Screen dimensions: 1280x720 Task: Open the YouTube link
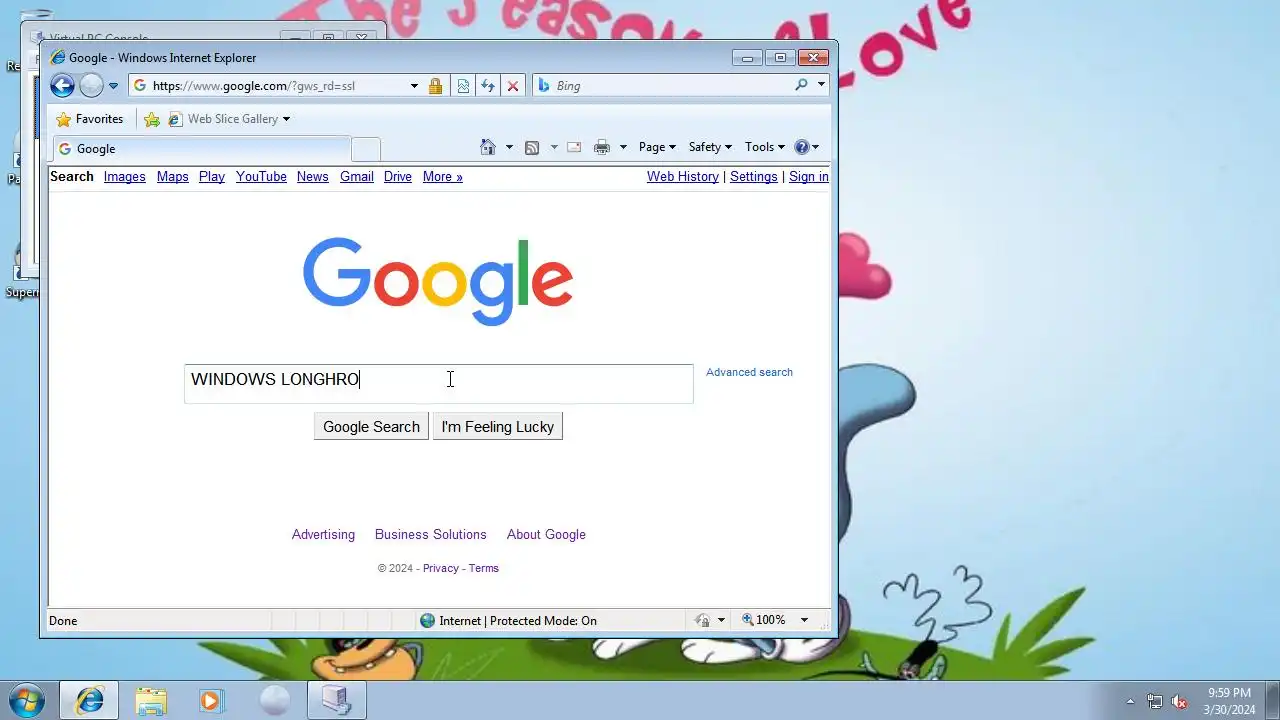261,177
